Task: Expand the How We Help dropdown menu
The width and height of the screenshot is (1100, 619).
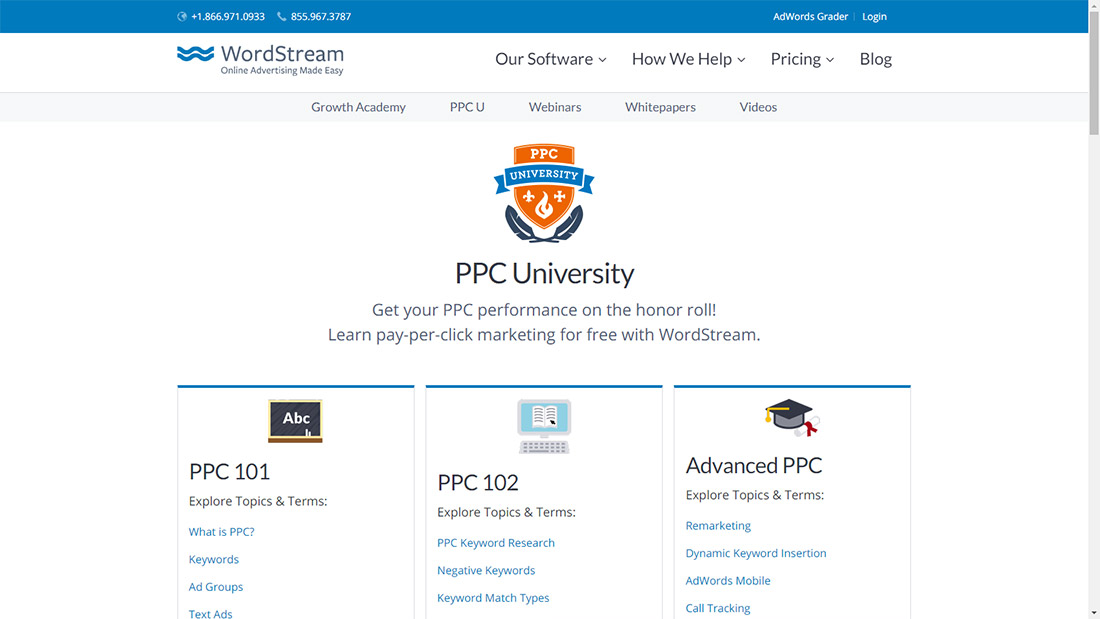Action: coord(688,59)
